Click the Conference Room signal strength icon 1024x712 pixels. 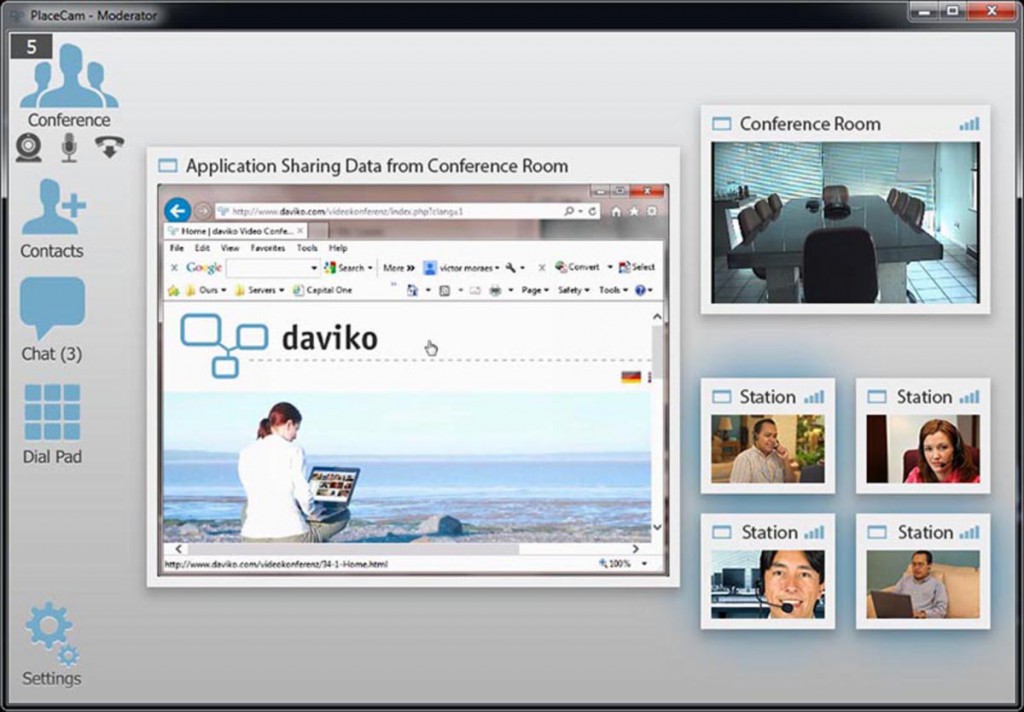tap(969, 124)
